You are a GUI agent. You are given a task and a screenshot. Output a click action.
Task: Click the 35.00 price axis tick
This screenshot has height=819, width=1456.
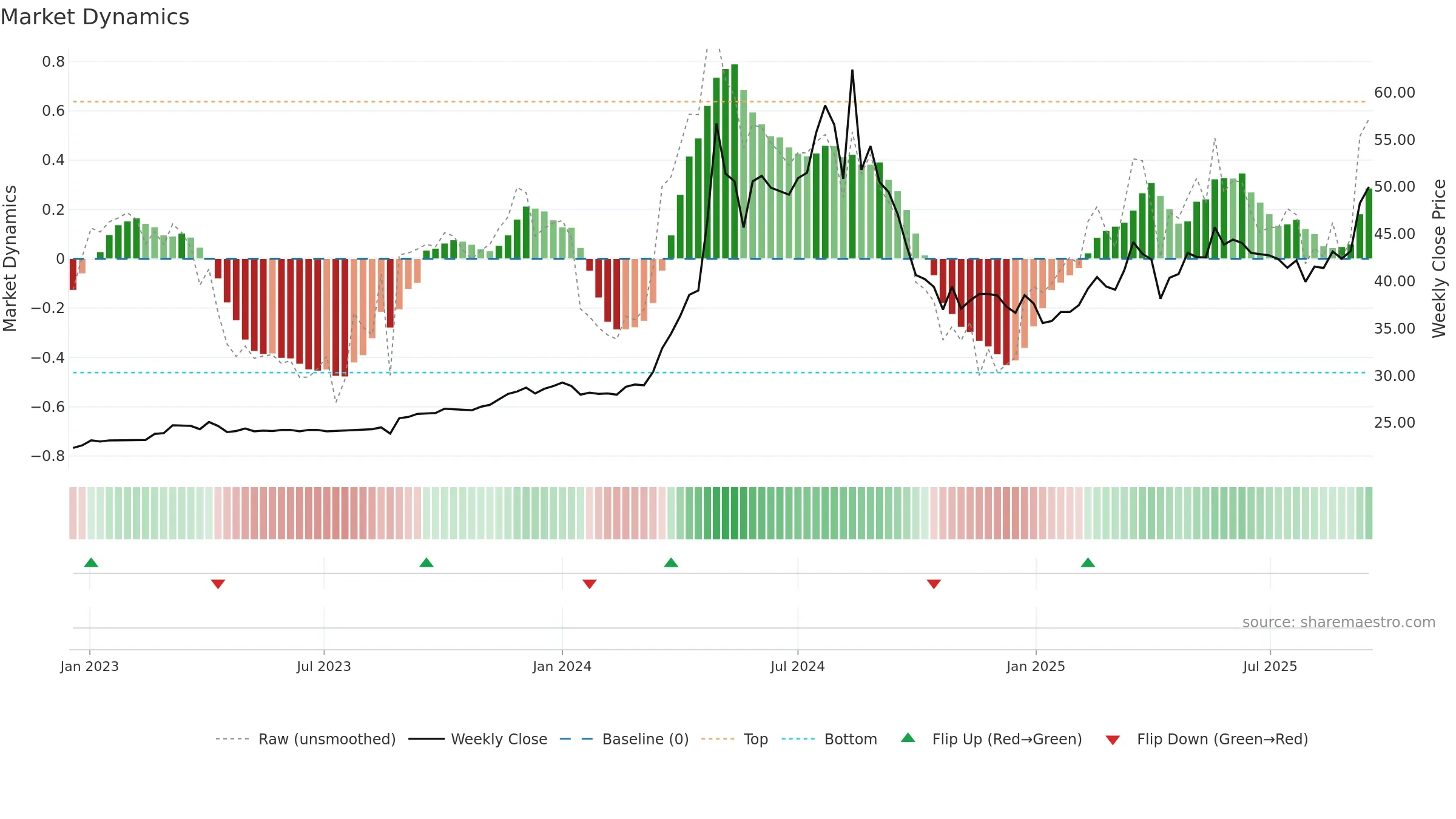(1395, 328)
